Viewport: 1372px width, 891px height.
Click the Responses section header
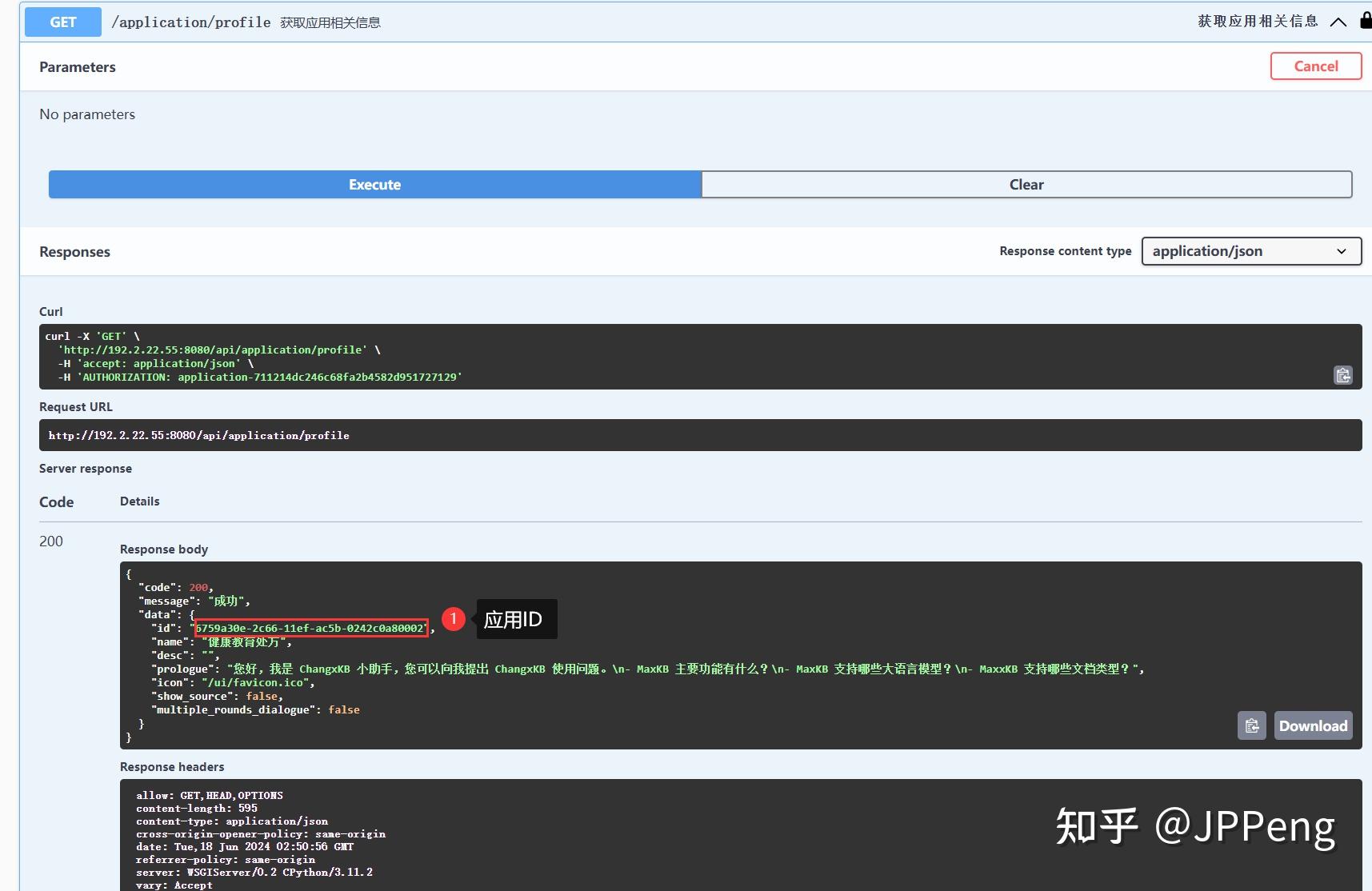74,251
